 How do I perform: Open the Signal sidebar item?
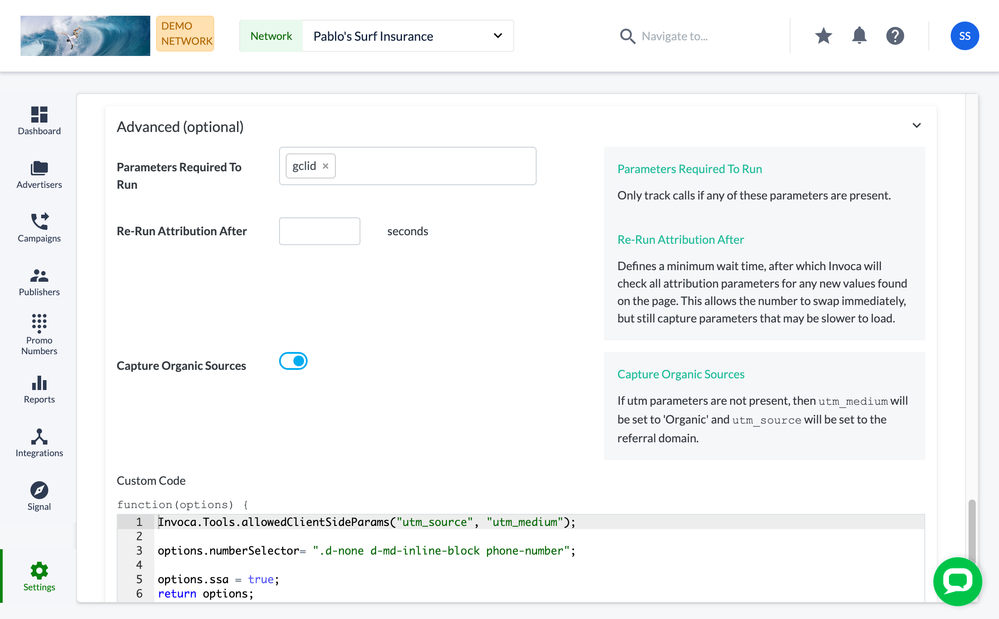coord(39,496)
